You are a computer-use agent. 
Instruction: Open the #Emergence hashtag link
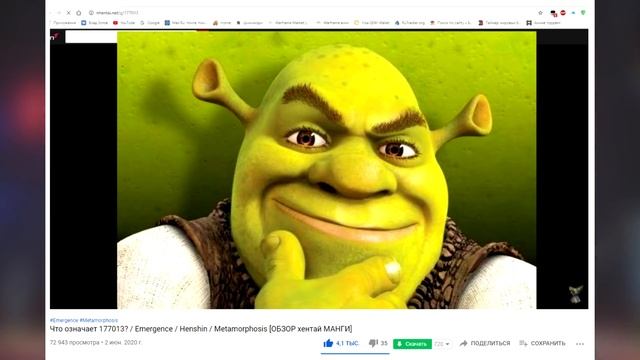[64, 320]
